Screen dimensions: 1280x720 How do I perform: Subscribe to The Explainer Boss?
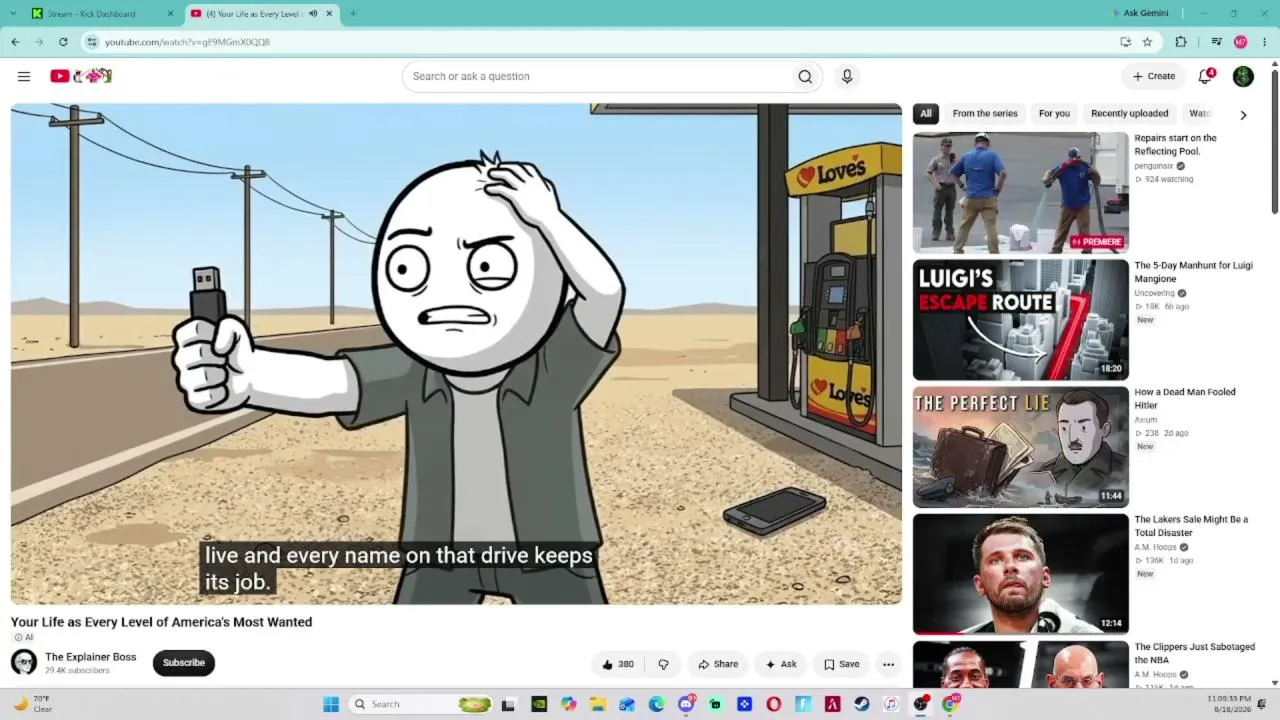click(184, 663)
